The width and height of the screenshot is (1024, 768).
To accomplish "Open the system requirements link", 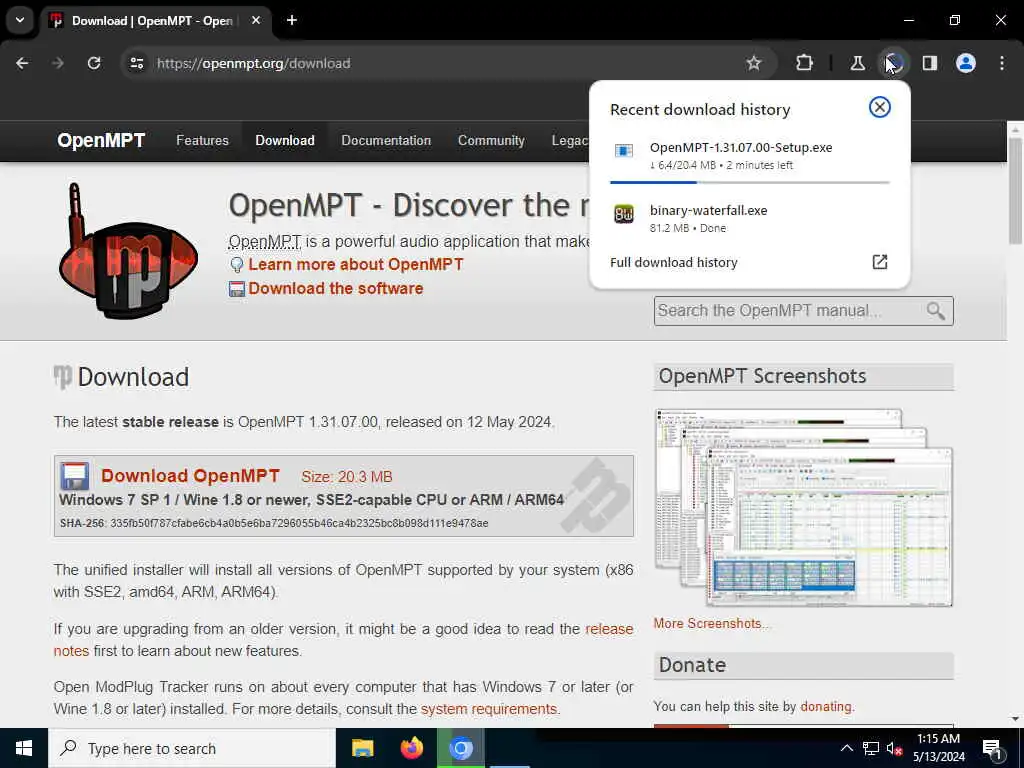I will 488,709.
